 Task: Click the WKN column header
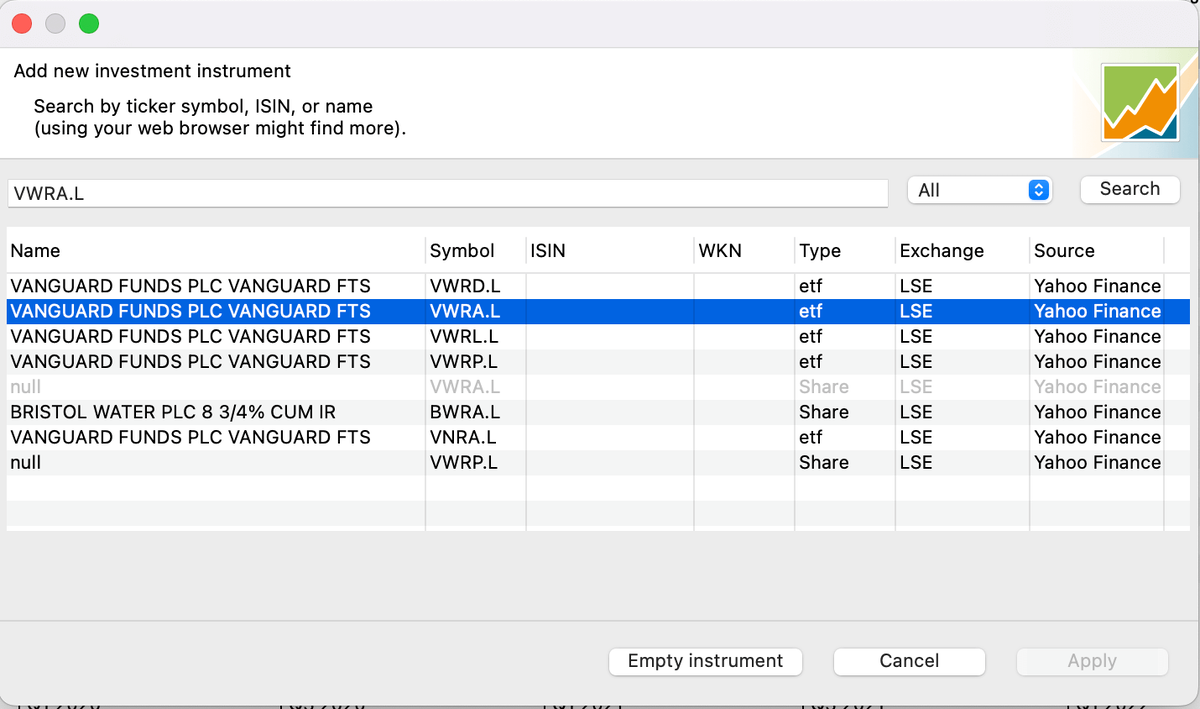coord(744,251)
